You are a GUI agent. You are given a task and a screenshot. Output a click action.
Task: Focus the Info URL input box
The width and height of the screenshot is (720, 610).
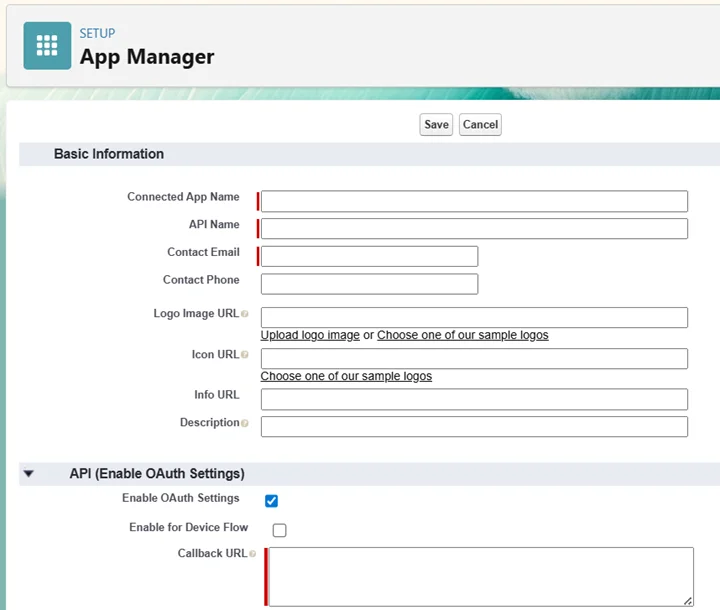474,399
